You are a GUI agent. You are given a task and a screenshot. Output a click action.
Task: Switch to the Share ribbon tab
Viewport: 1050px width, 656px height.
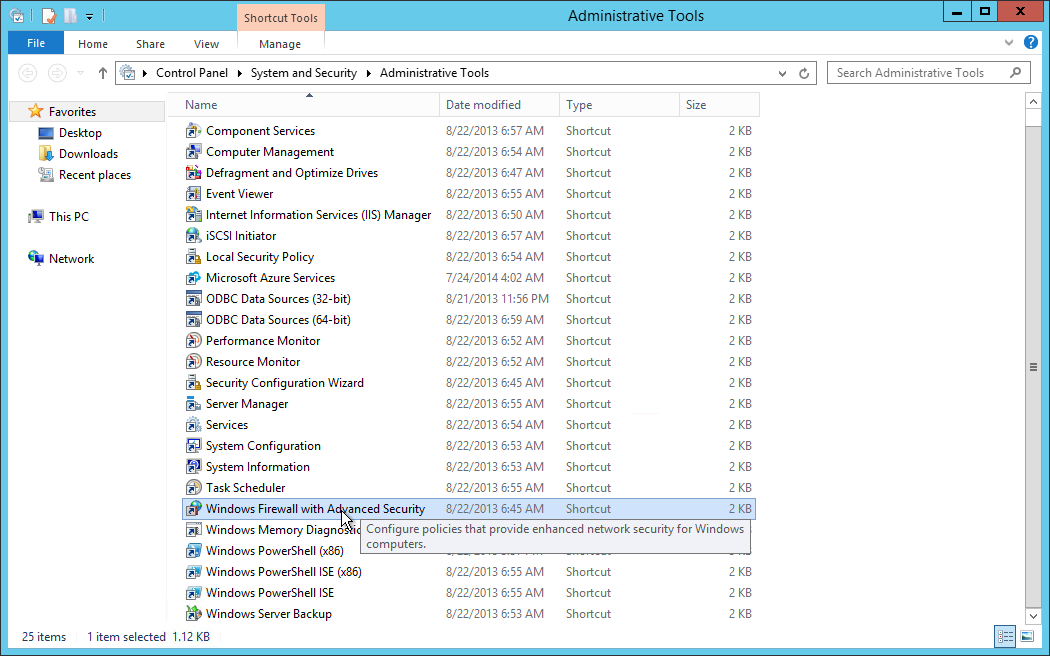pyautogui.click(x=150, y=44)
